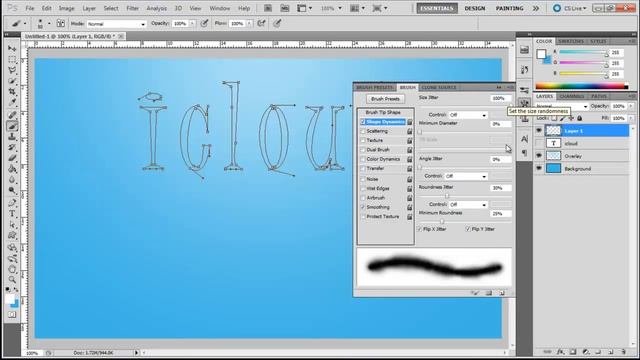Open Size Jitter Control dropdown
Image resolution: width=640 pixels, height=360 pixels.
click(x=468, y=115)
